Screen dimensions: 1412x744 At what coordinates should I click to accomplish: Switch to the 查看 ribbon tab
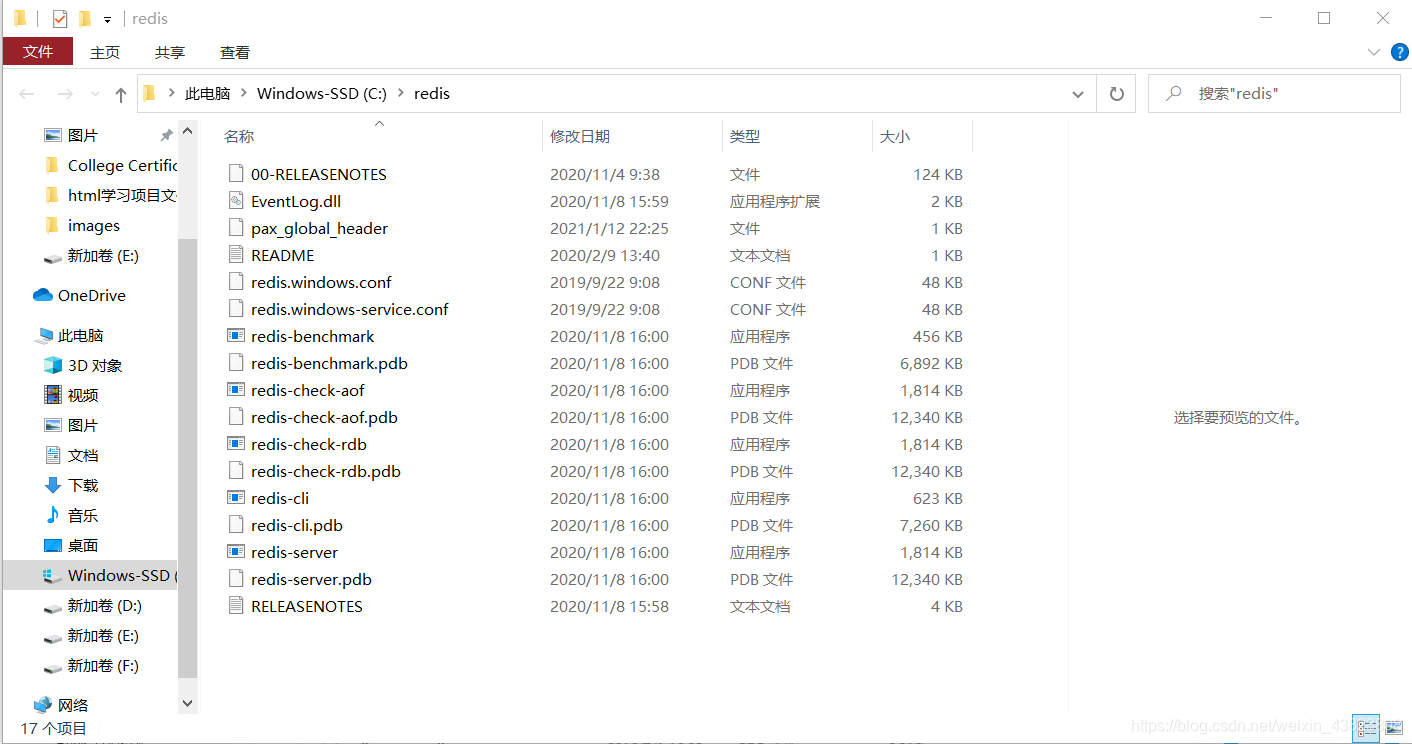click(235, 52)
